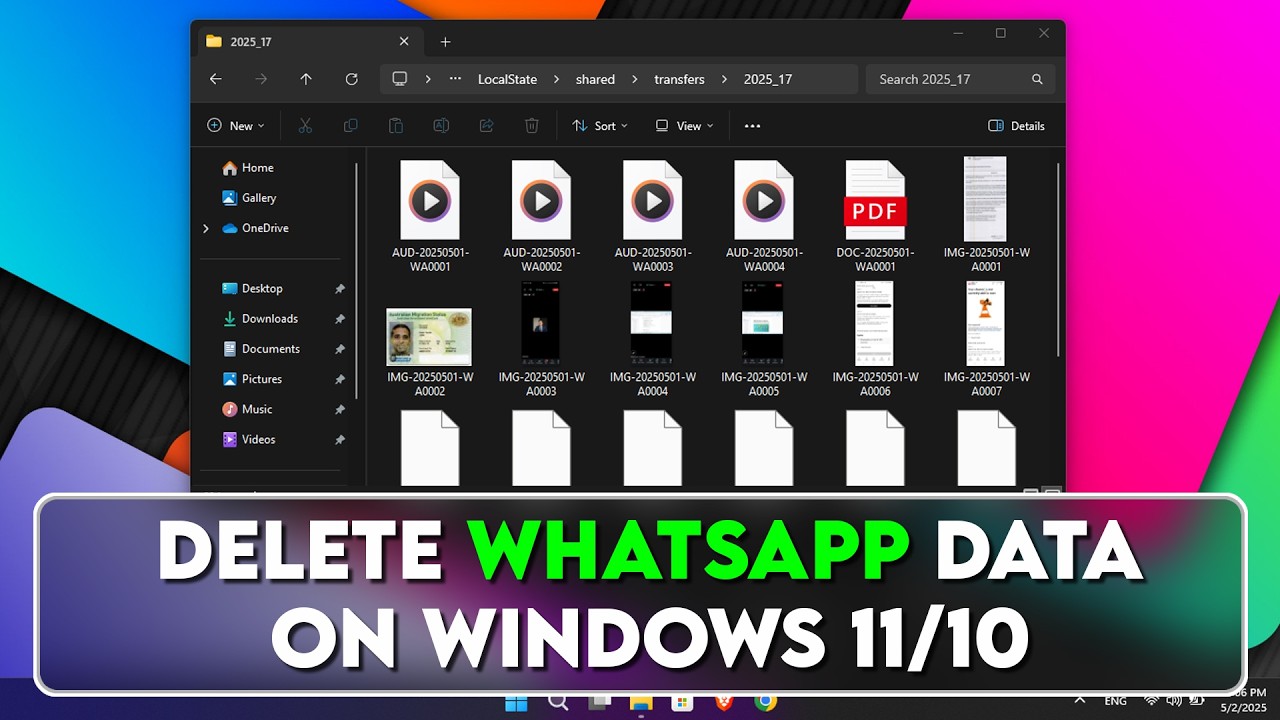Click the Paste clipboard icon
The image size is (1280, 720).
click(x=396, y=126)
